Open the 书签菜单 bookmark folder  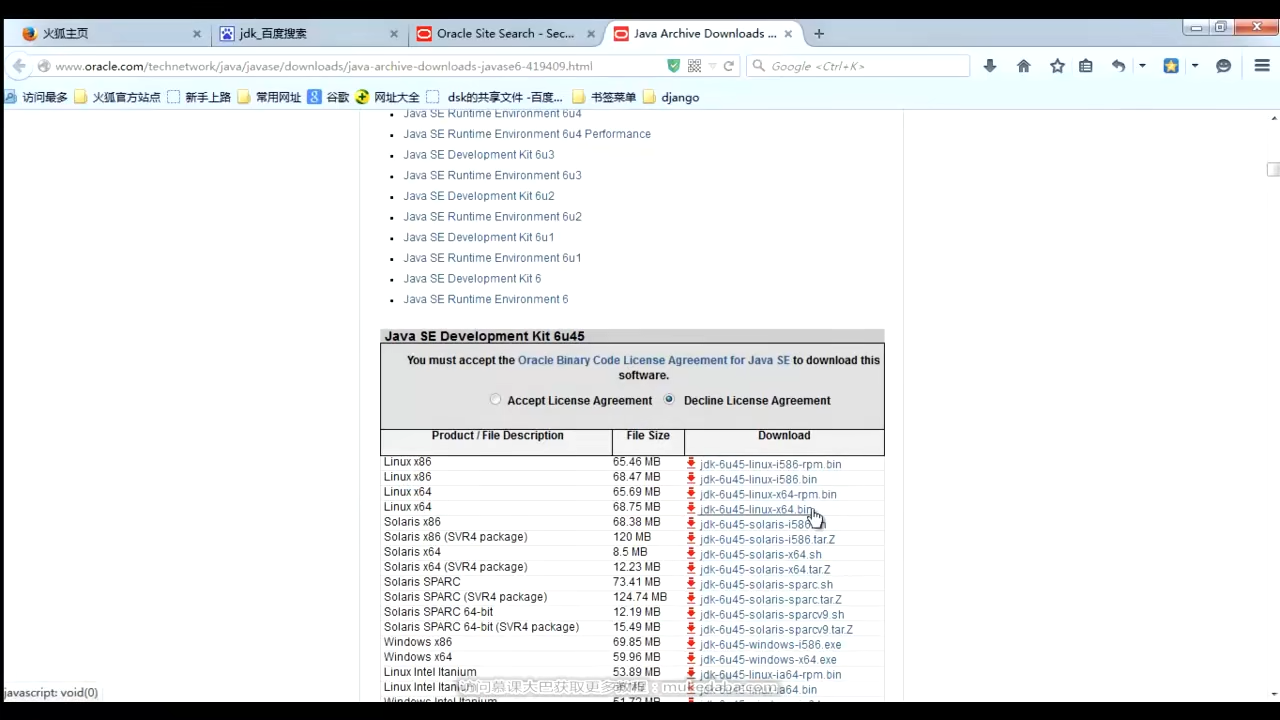tap(604, 97)
